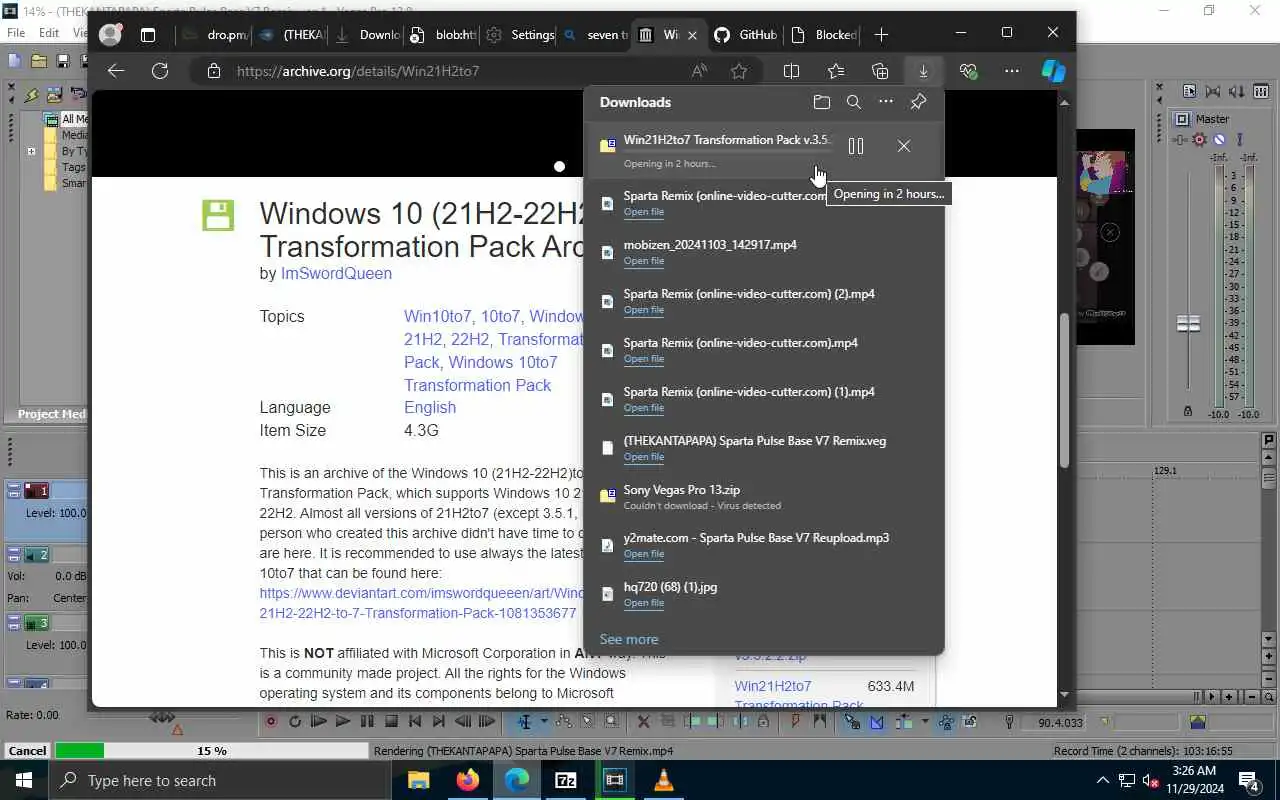Click Stop in Vegas transport bar
Screen dimensions: 1280x800
pyautogui.click(x=391, y=721)
